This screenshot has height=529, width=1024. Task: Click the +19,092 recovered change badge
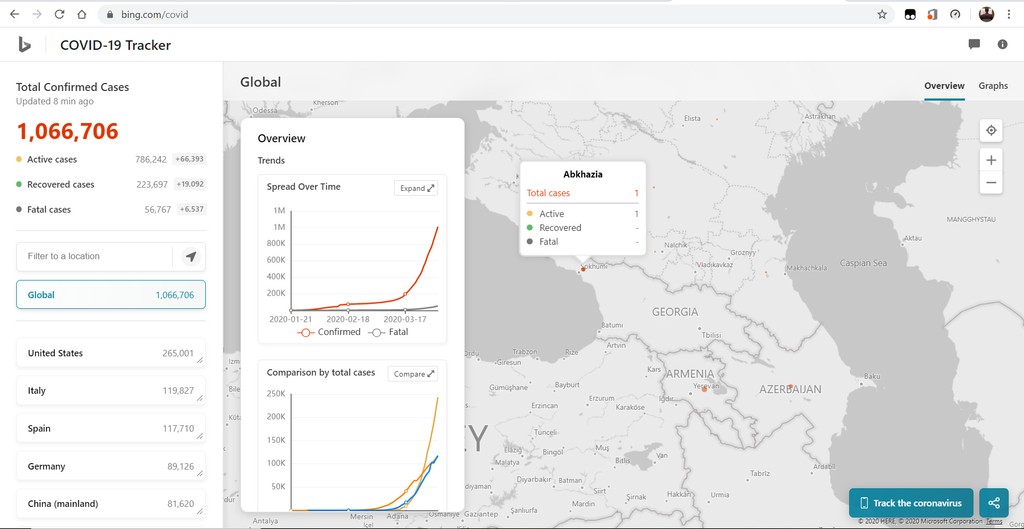coord(189,185)
